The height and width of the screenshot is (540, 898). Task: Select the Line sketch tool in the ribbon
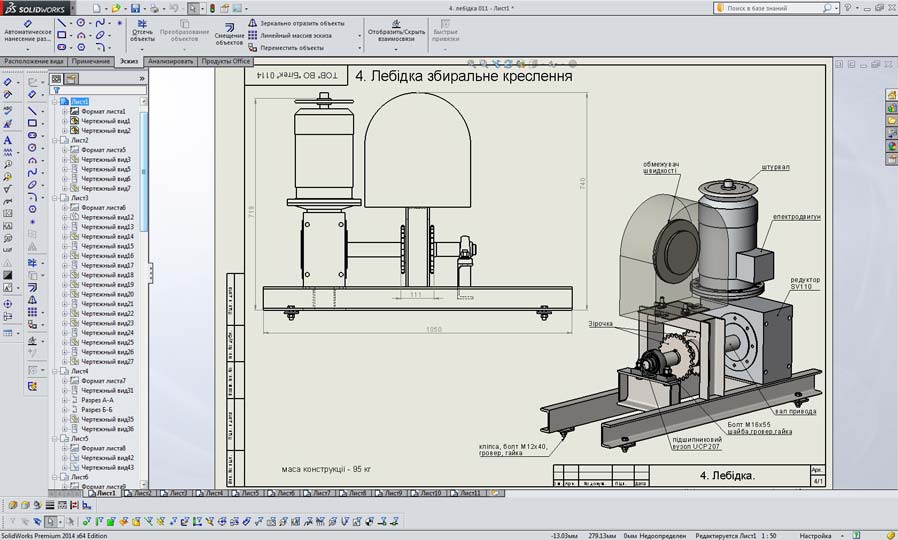tap(61, 23)
